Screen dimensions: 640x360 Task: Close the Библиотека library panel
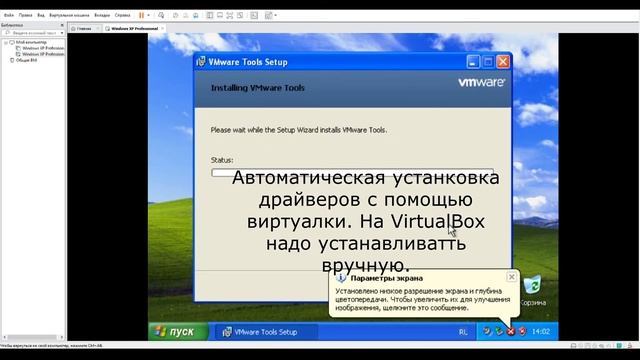[62, 25]
